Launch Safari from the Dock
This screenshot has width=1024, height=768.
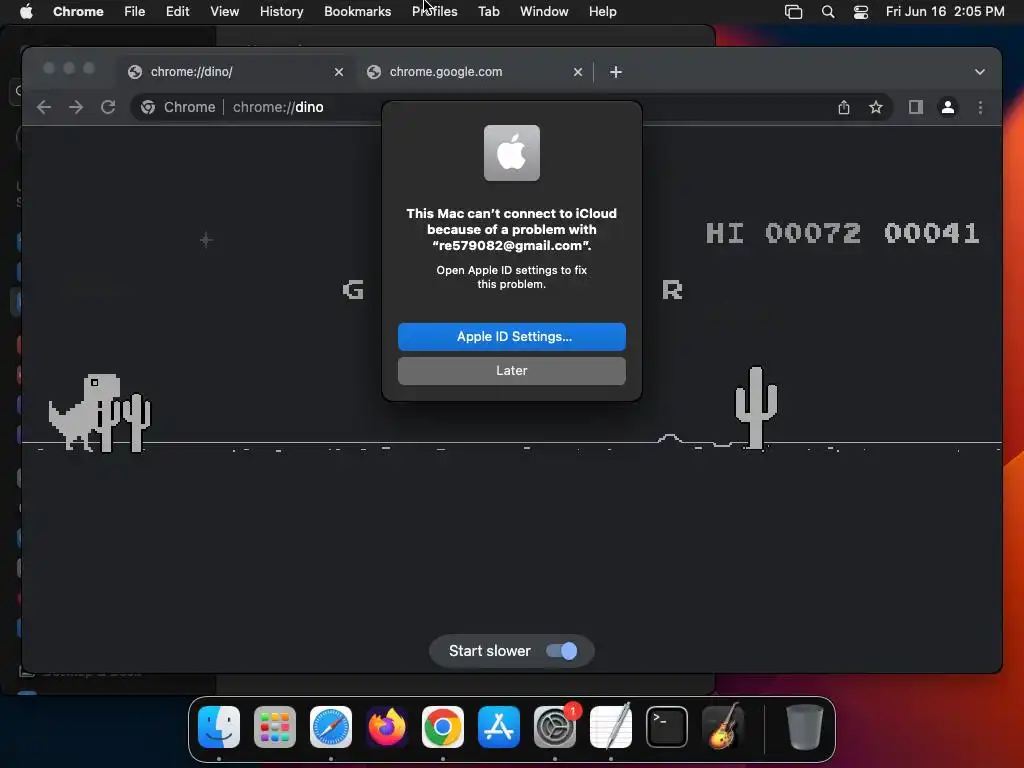(330, 726)
